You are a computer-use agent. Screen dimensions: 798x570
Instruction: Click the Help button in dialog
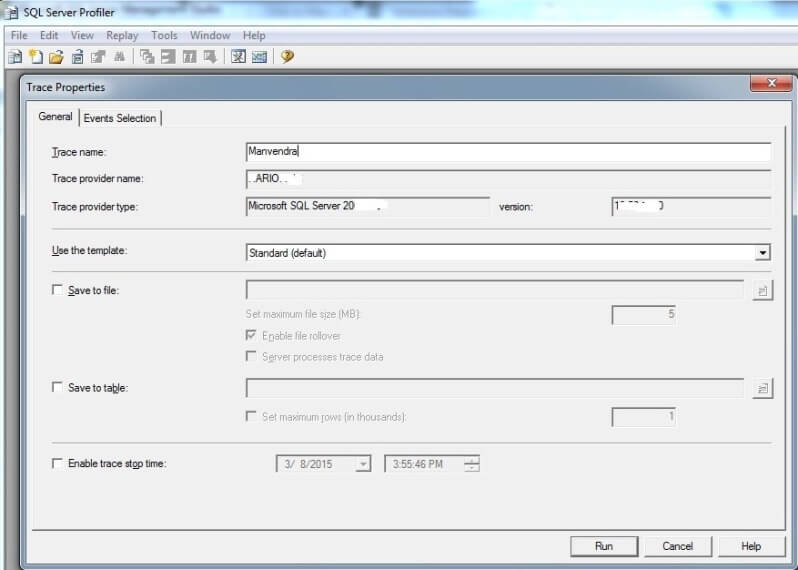click(751, 546)
